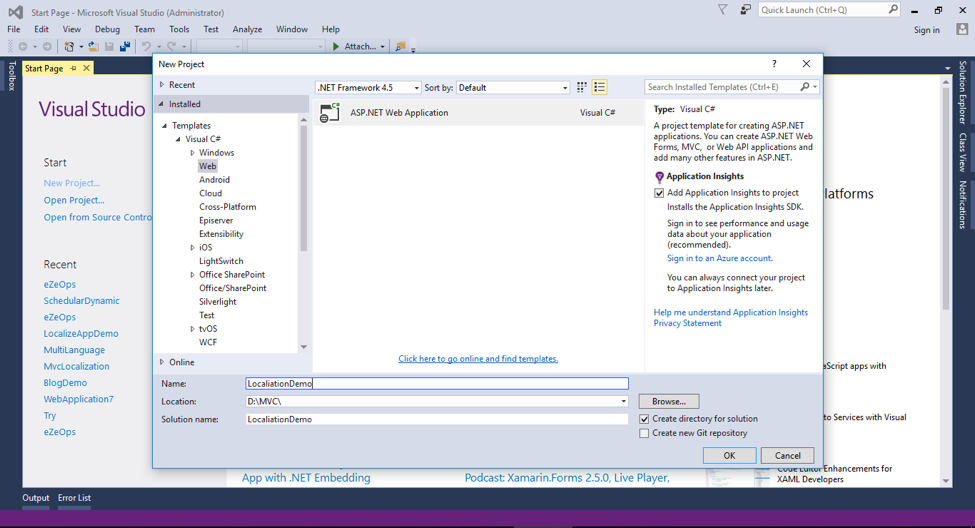The height and width of the screenshot is (528, 975).
Task: Click the template tree vertical scrollbar
Action: pos(304,190)
